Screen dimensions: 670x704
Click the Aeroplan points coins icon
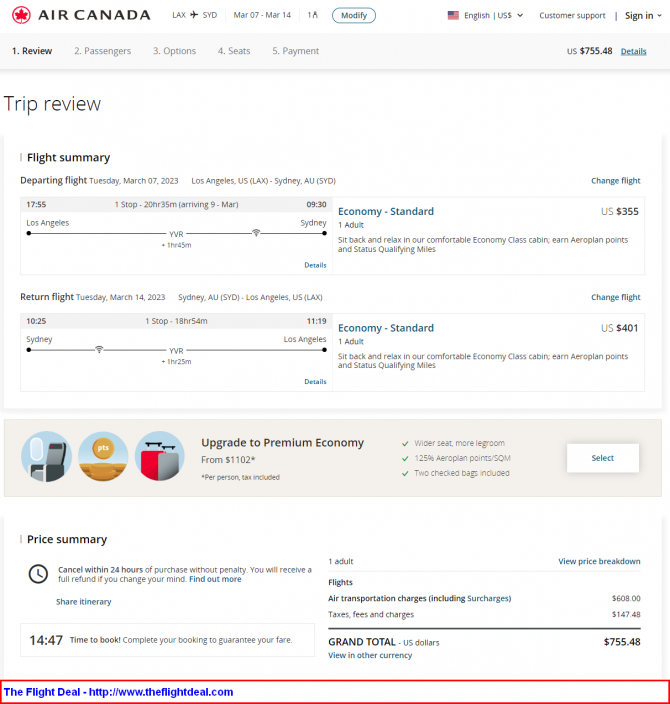click(x=103, y=457)
